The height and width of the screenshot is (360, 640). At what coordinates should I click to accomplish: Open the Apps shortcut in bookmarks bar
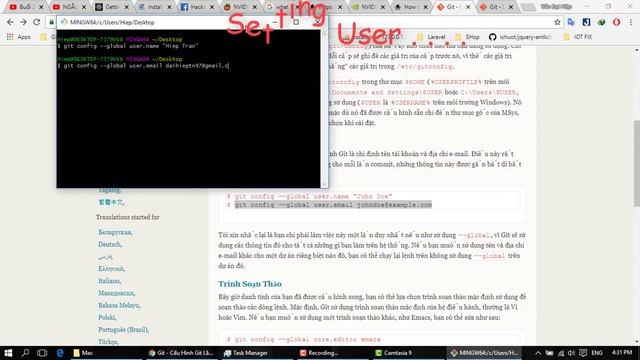coord(19,37)
